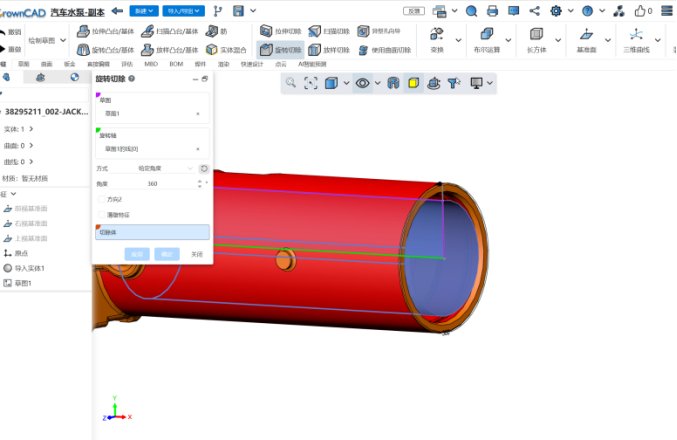
Task: Click the branch/version icon in title bar
Action: [218, 11]
